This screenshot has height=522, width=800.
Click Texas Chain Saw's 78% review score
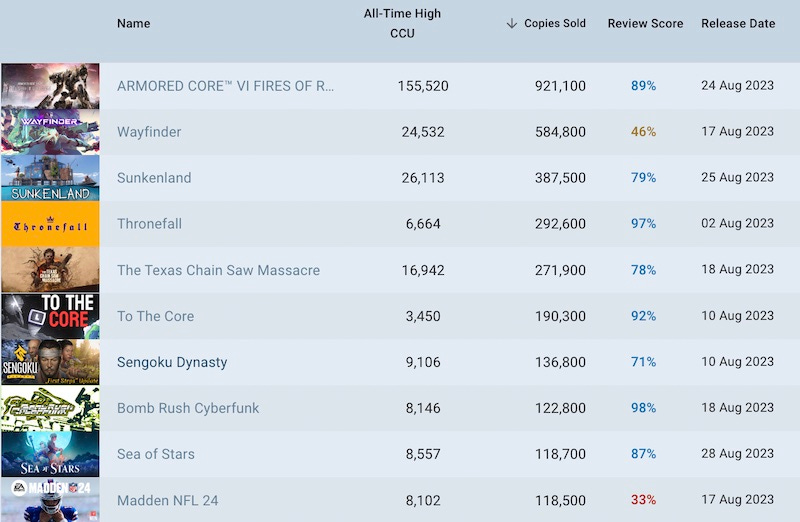643,270
